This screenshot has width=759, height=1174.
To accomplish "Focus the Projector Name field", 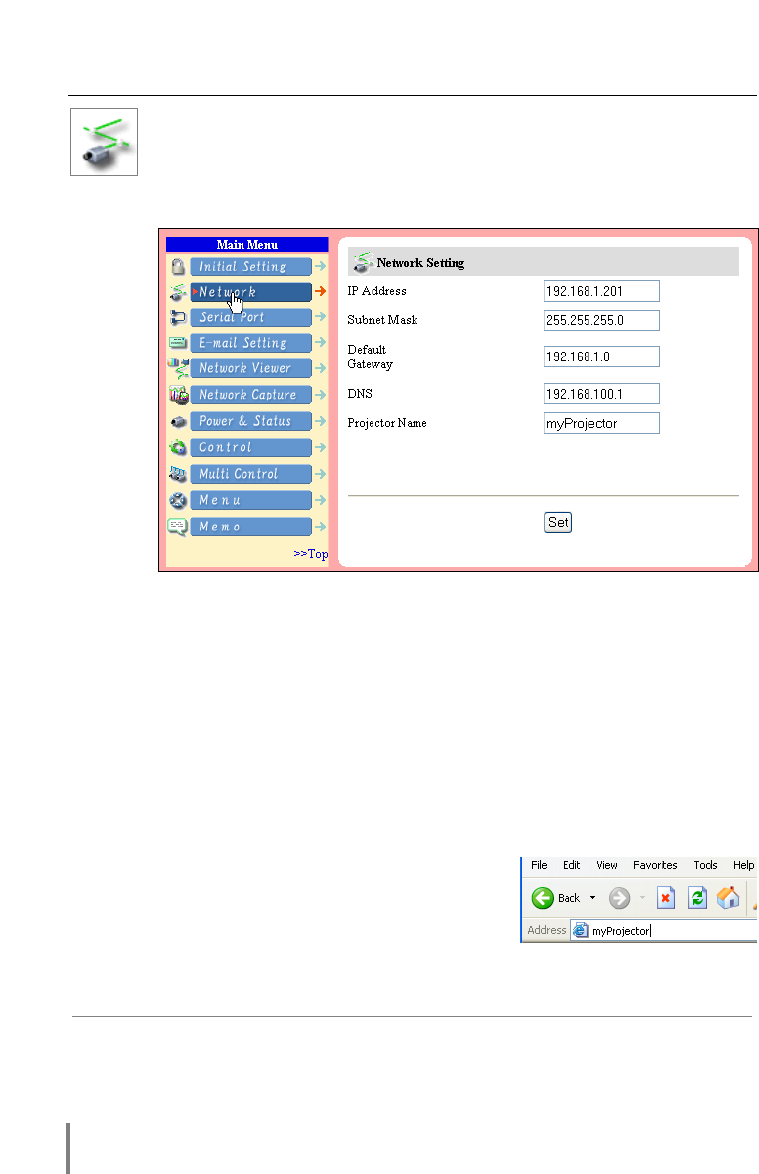I will pos(602,423).
